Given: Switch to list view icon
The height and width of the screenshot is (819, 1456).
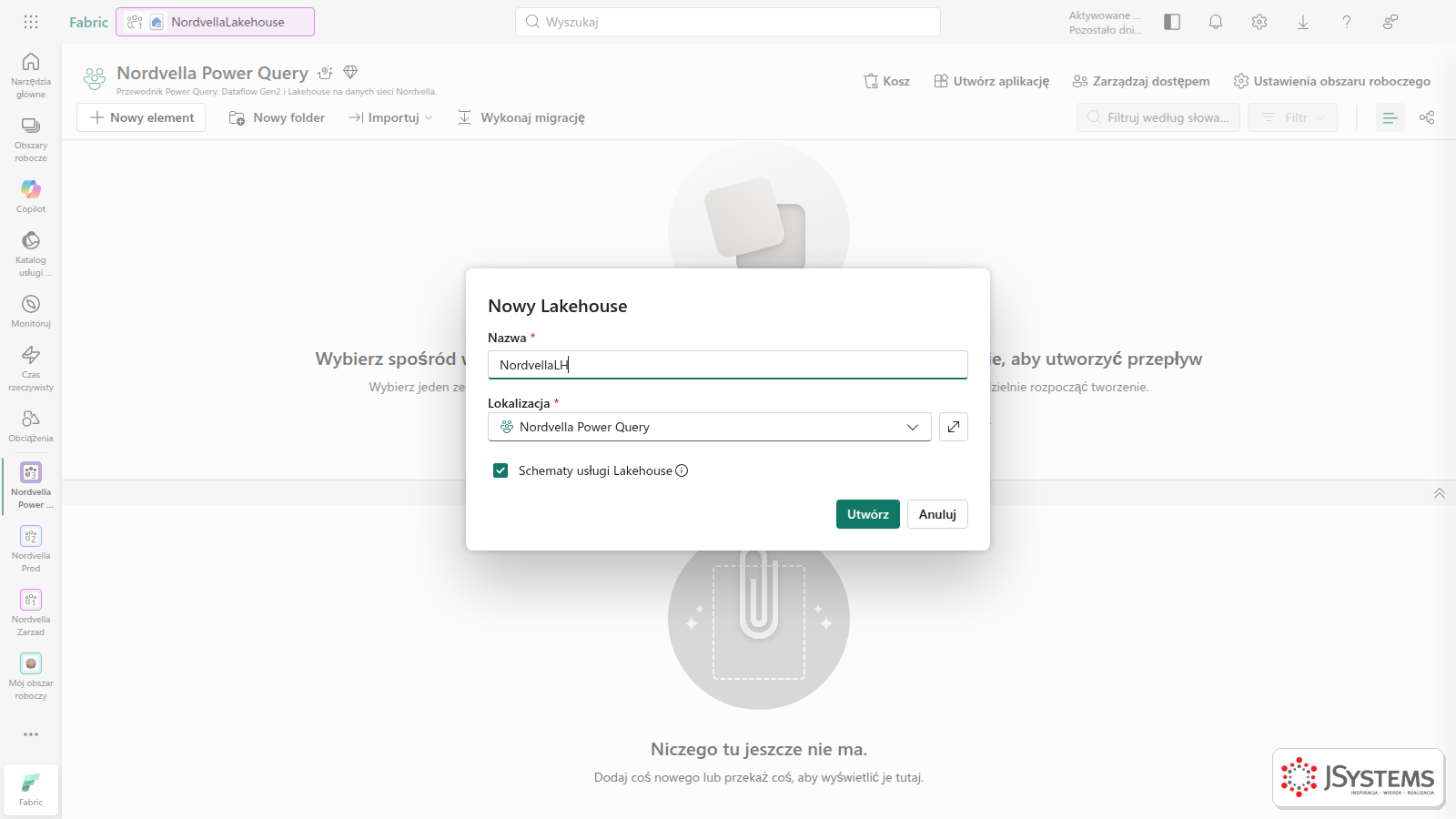Looking at the screenshot, I should 1390,117.
